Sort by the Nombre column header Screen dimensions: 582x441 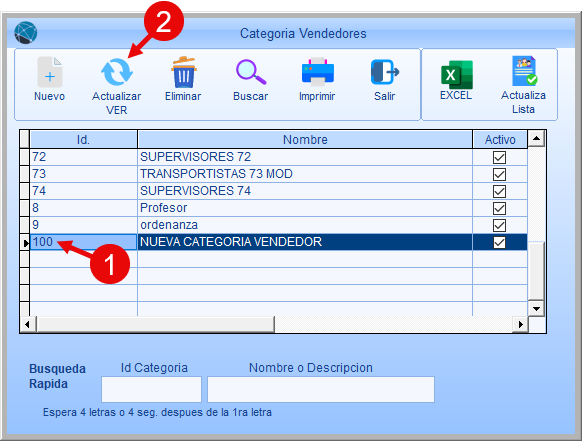(x=305, y=140)
